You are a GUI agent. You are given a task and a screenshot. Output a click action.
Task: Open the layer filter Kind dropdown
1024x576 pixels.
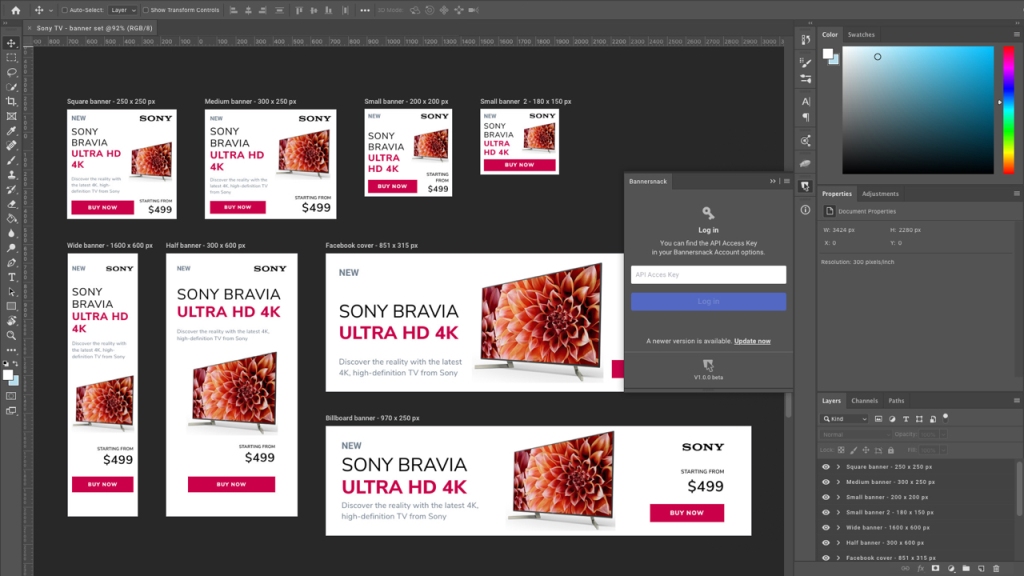pos(845,419)
